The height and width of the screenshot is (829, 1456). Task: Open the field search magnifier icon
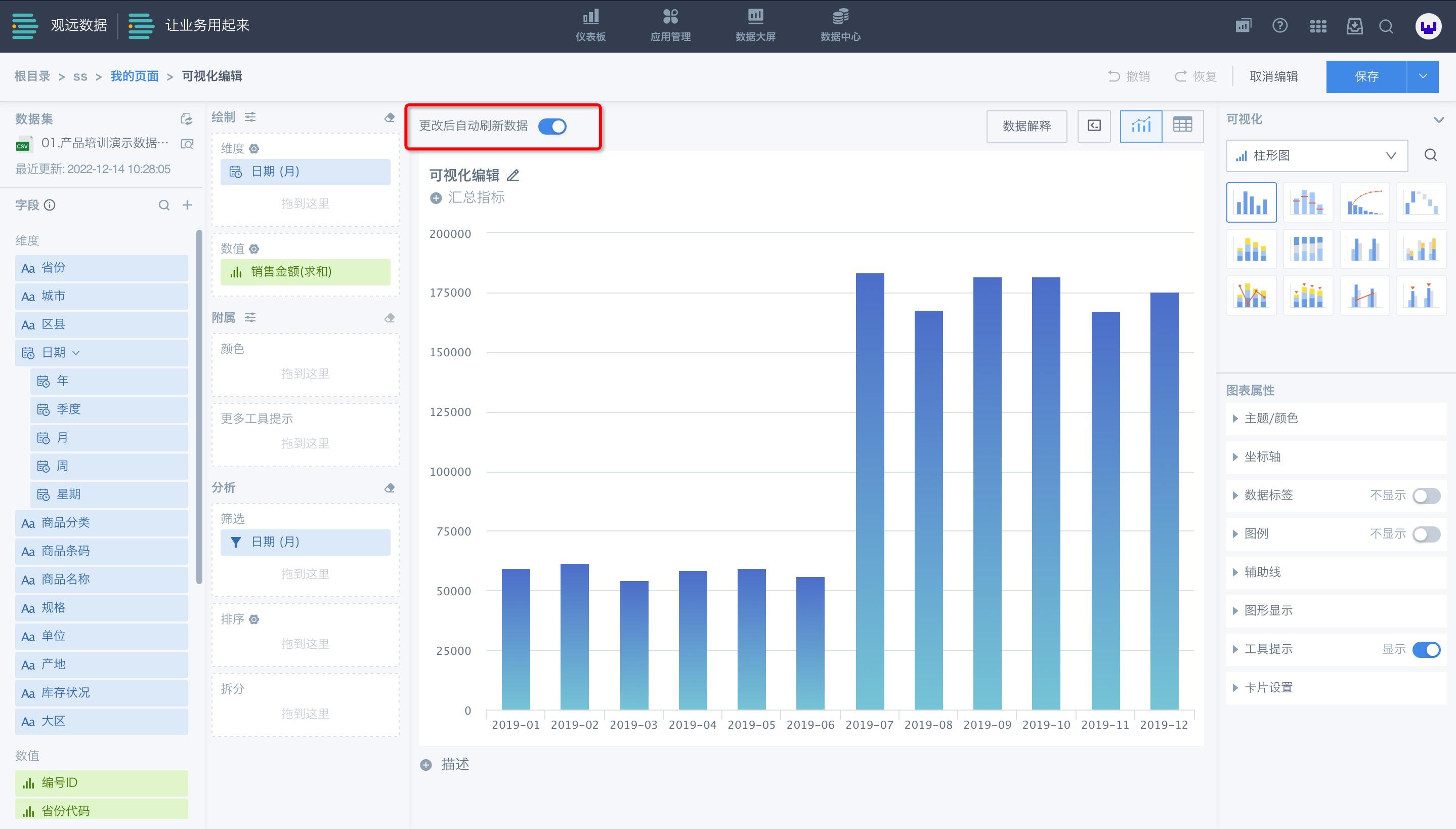(164, 205)
